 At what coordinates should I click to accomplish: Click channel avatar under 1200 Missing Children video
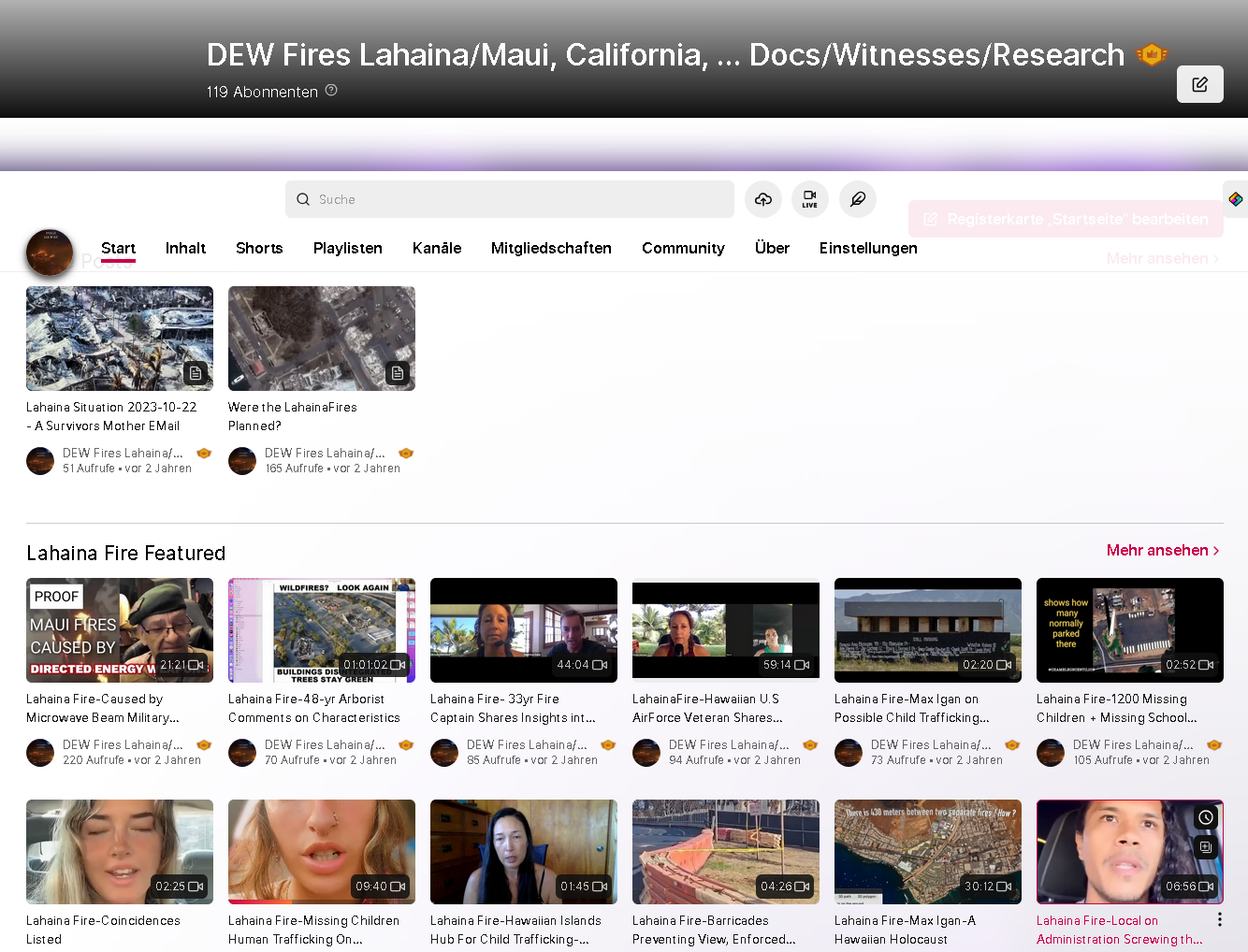tap(1051, 753)
